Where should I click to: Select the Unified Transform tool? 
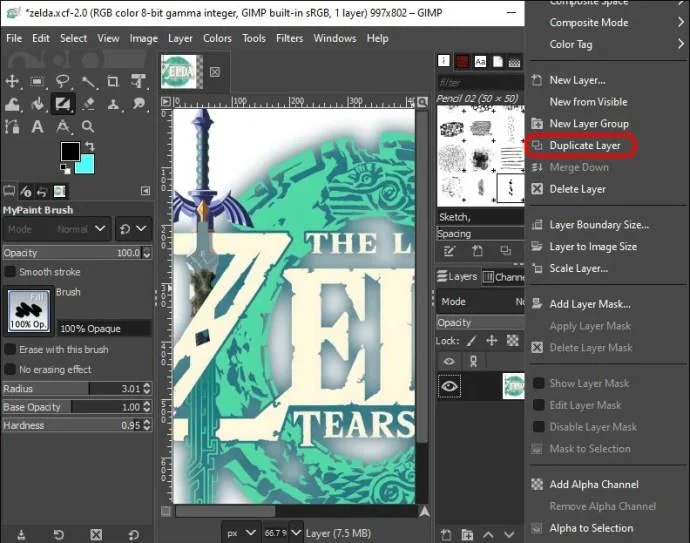pos(139,81)
